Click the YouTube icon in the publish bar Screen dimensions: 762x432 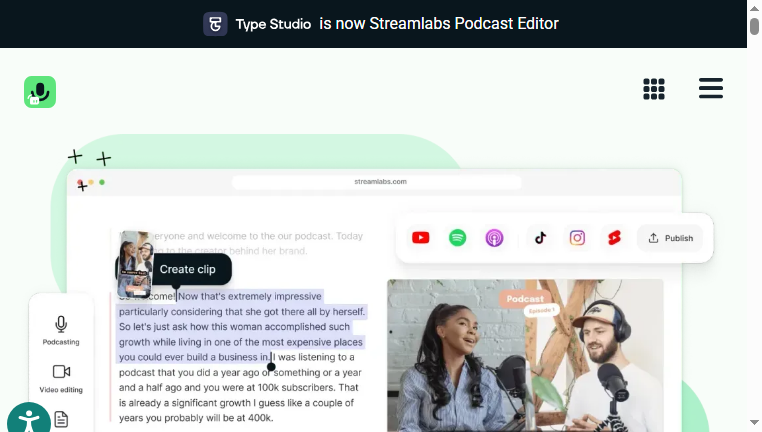420,238
